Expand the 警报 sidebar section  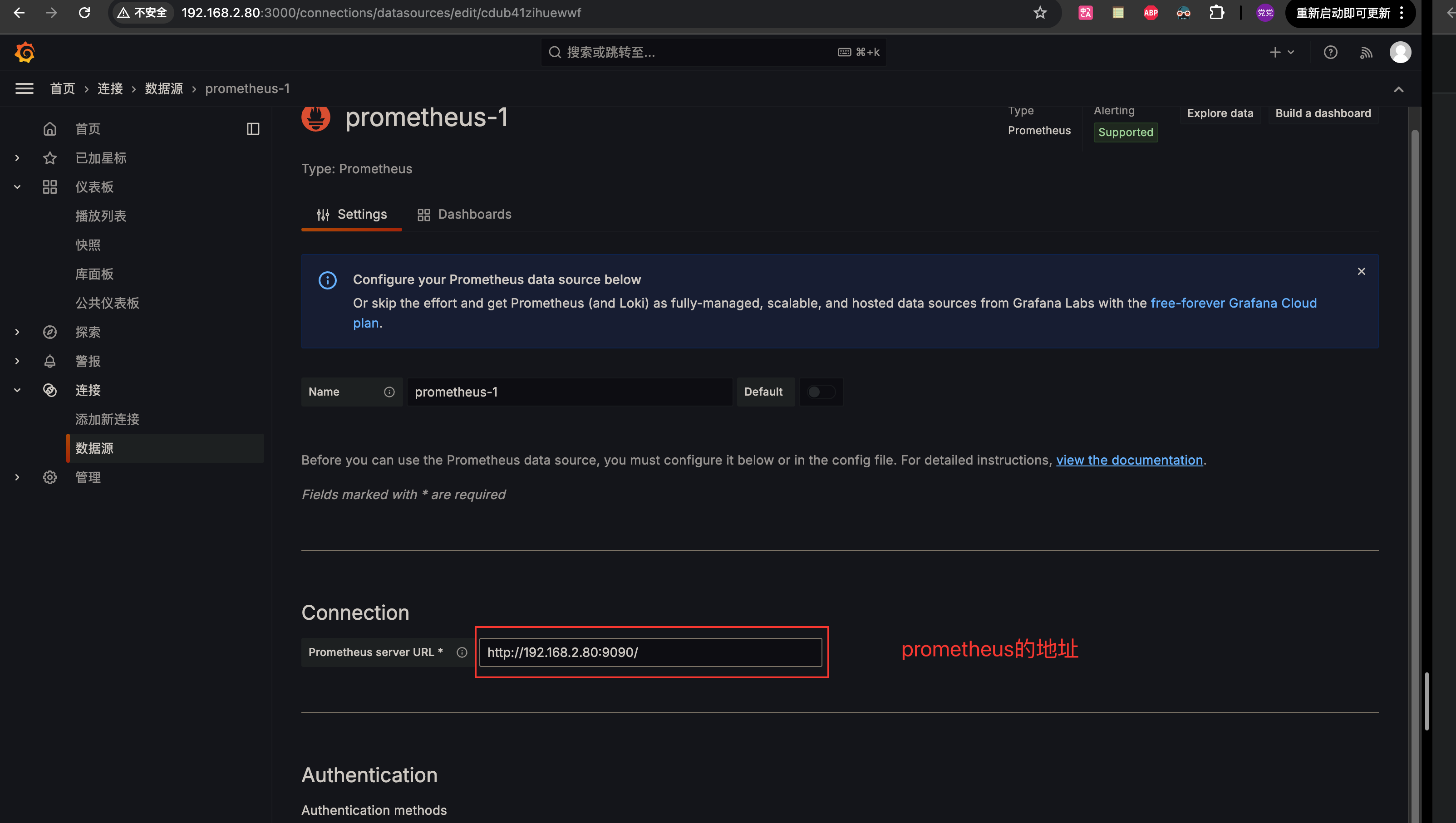(x=17, y=361)
